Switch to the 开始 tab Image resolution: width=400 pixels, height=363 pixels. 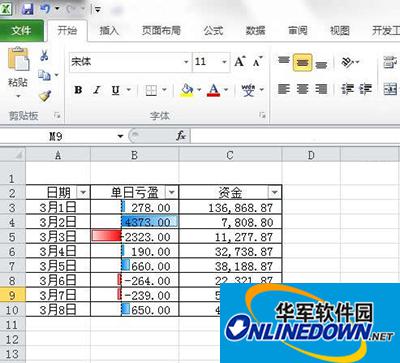67,31
